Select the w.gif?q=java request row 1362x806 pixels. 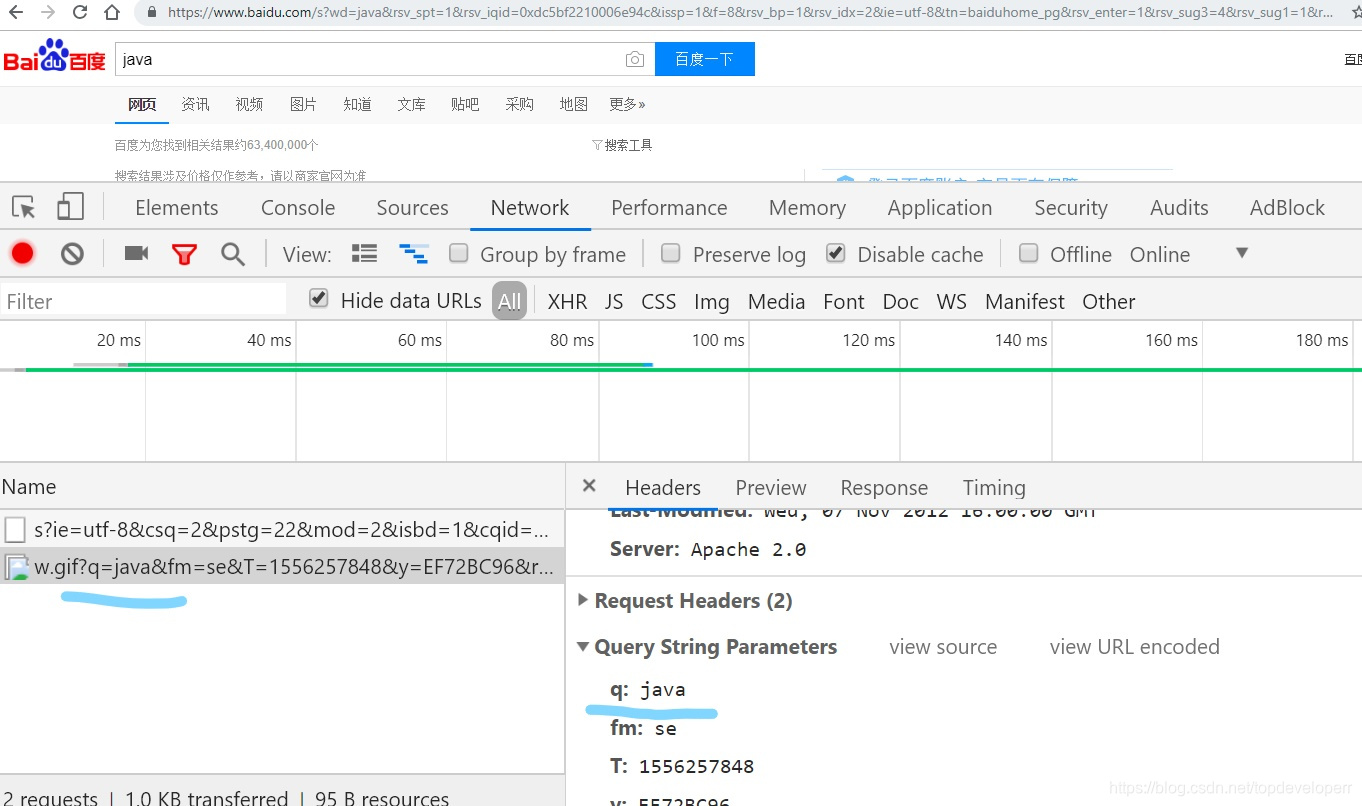coord(282,568)
